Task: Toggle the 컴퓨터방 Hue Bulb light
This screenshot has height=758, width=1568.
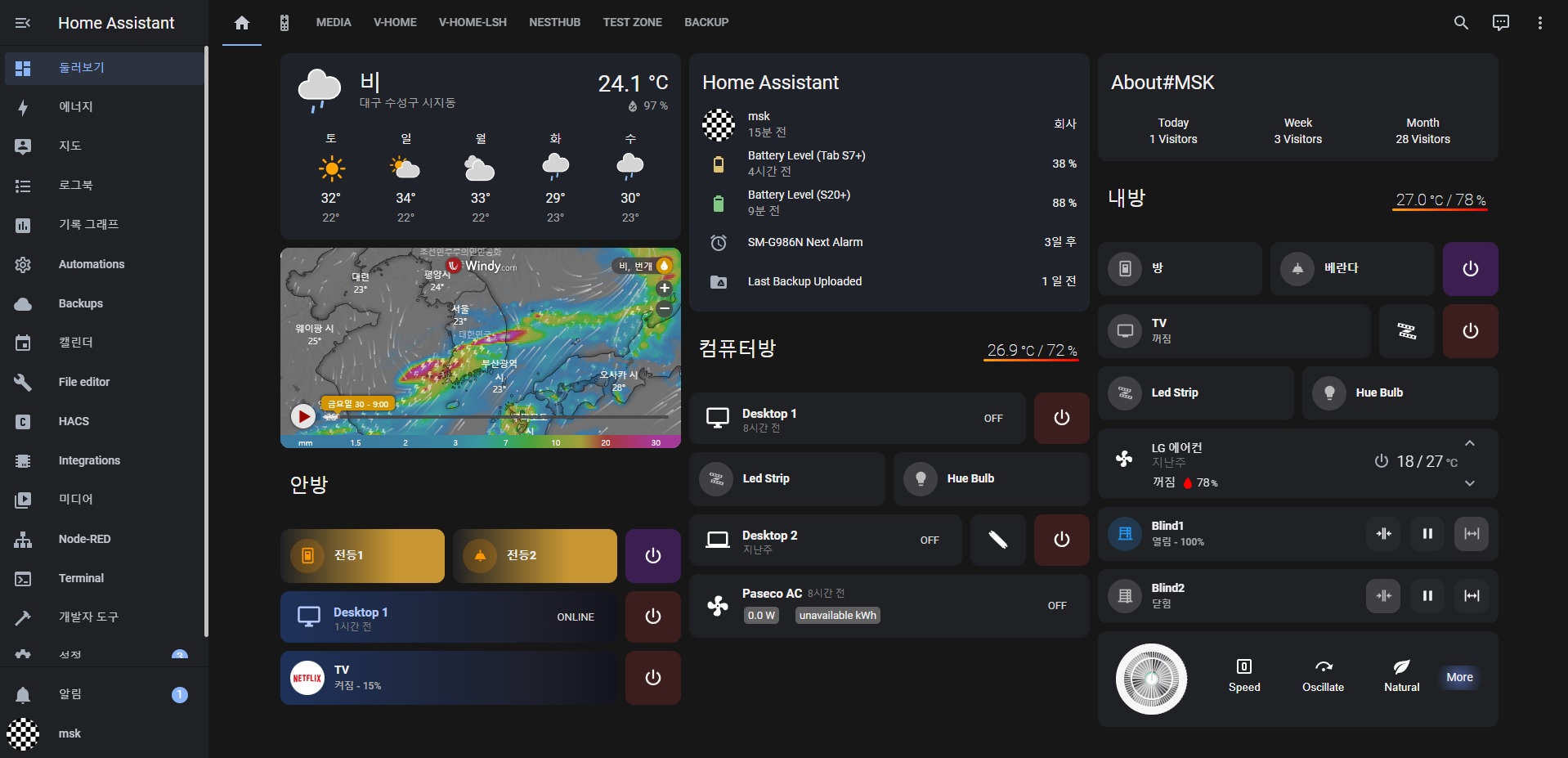Action: (991, 479)
